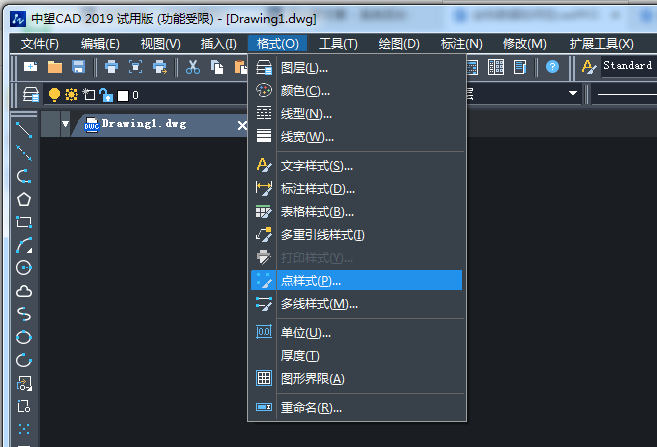Select the Rectangle drawing tool
Viewport: 657px width, 447px height.
coord(24,221)
